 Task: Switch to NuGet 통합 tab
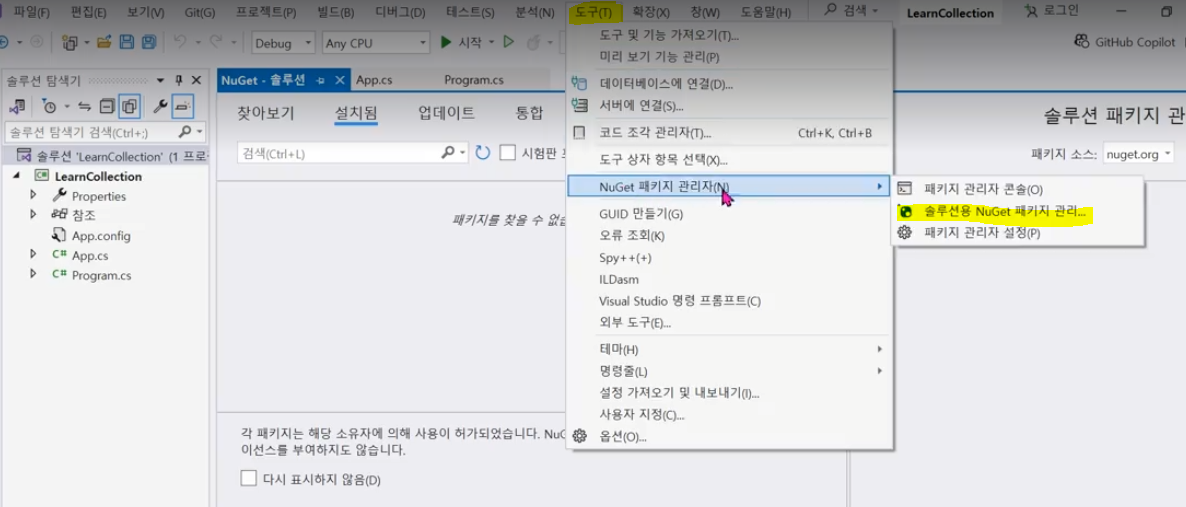coord(529,114)
